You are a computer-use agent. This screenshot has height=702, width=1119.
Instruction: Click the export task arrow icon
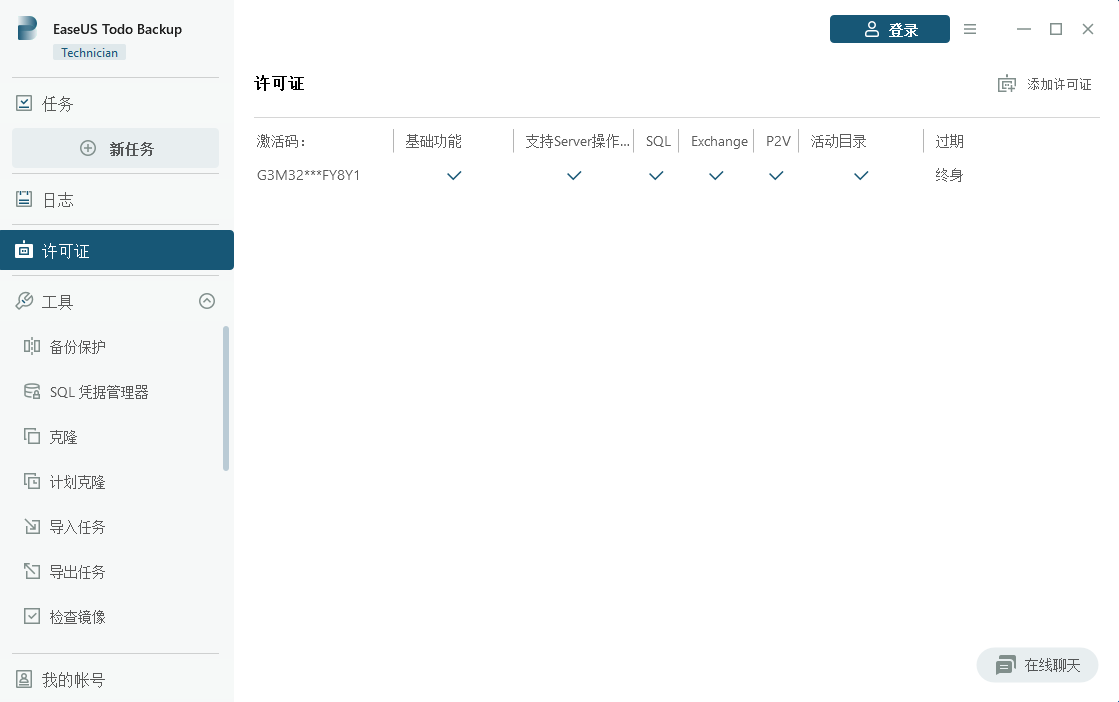coord(32,572)
